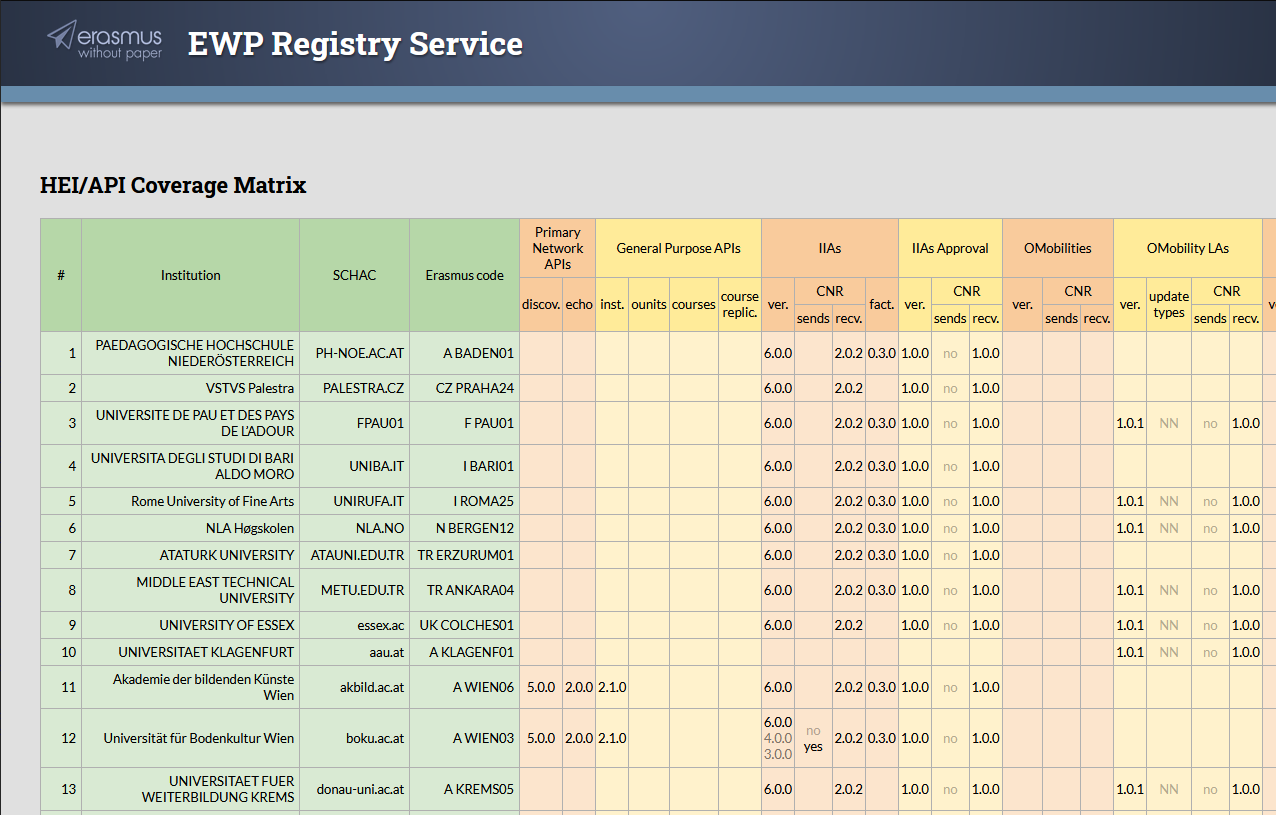This screenshot has height=815, width=1276.
Task: Click the UNIRUFA.IT SCHAC cell
Action: [354, 501]
